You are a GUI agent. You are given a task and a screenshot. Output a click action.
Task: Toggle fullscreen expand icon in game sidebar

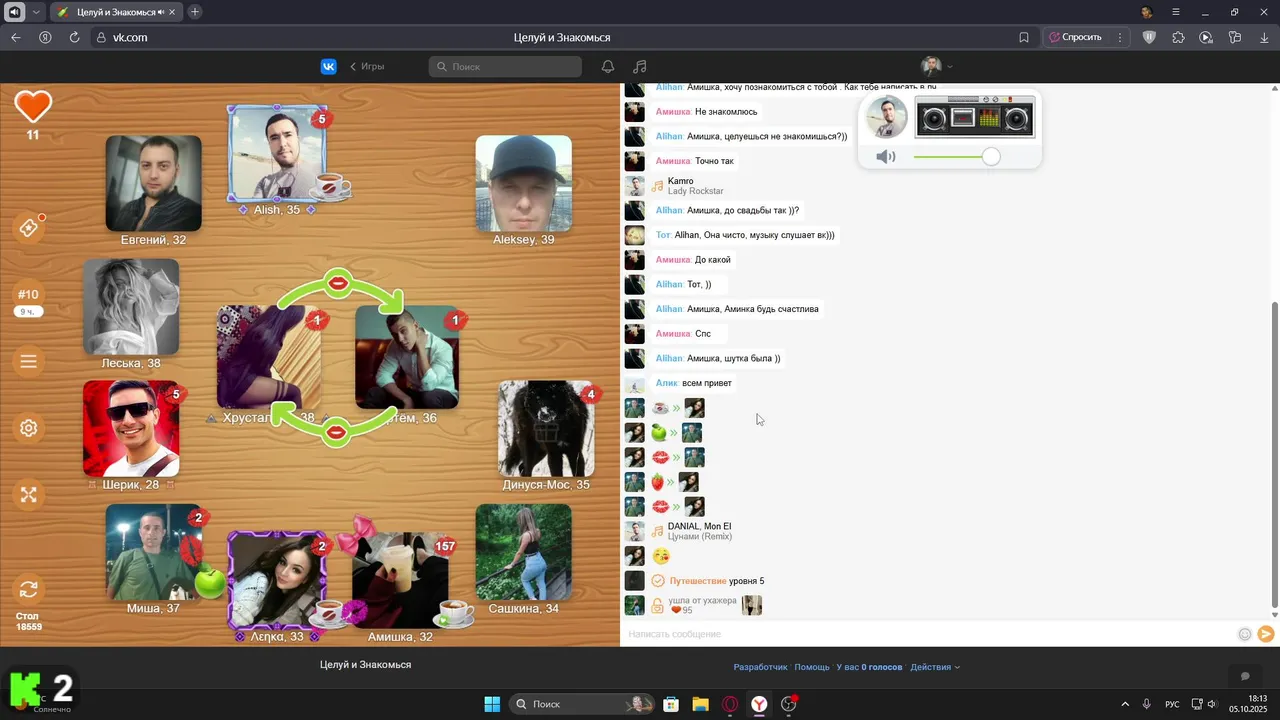point(29,495)
